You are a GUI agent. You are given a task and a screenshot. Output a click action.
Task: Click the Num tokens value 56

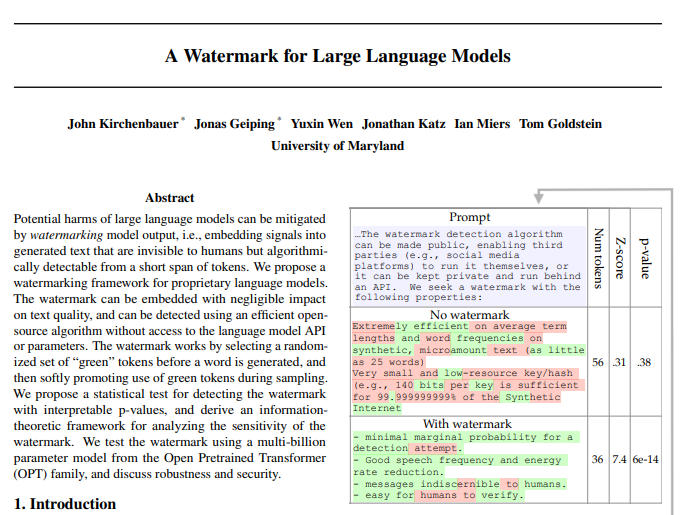tap(598, 362)
